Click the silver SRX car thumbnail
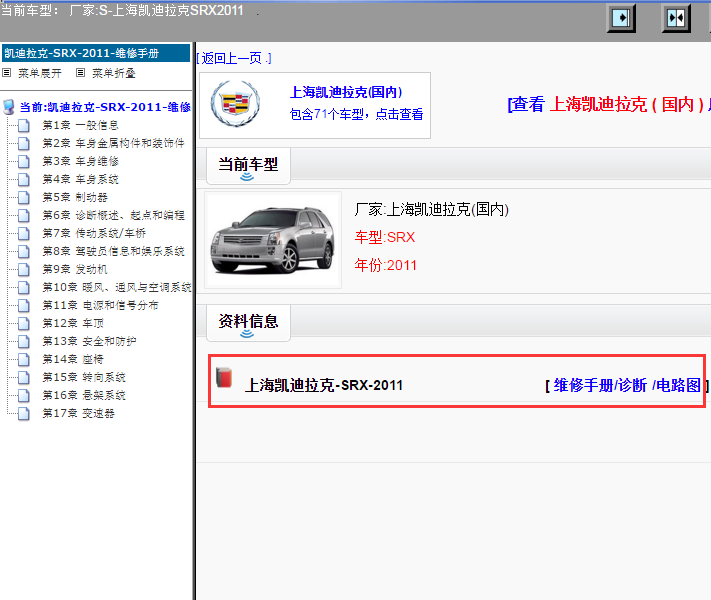 tap(273, 240)
